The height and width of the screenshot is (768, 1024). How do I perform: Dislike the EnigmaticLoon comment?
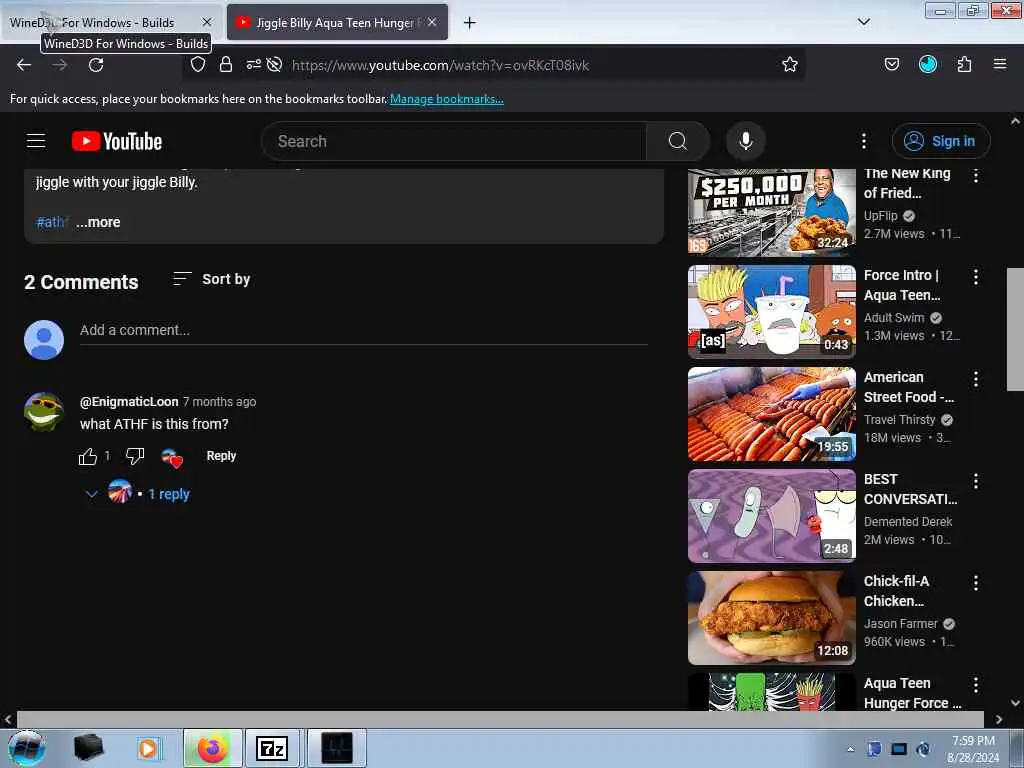135,456
